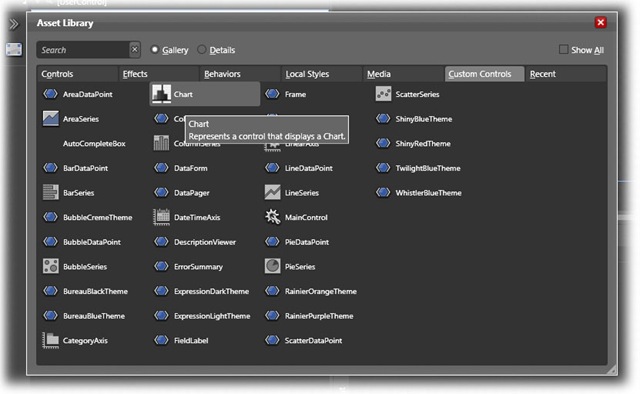640x394 pixels.
Task: Select the DataForm icon
Action: (161, 168)
